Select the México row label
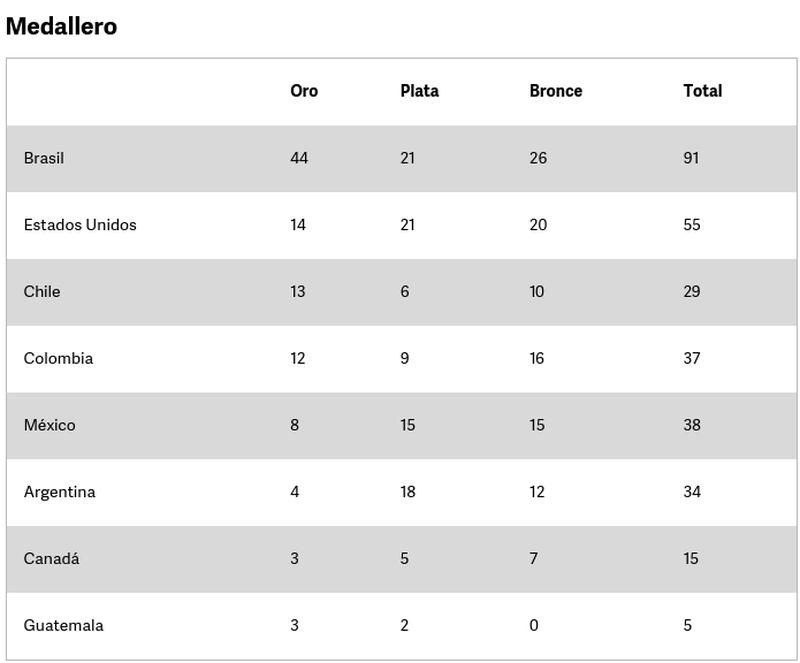Image resolution: width=800 pixels, height=663 pixels. pos(49,425)
